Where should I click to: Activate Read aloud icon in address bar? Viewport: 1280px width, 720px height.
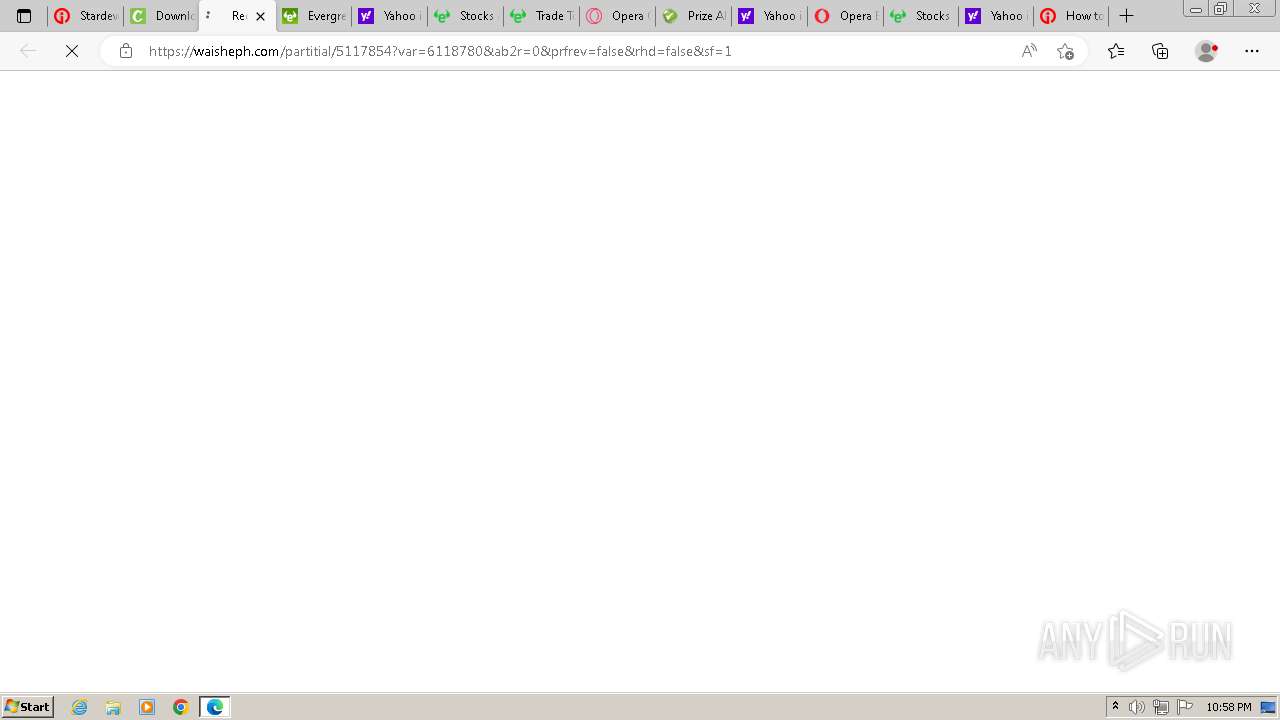point(1029,51)
